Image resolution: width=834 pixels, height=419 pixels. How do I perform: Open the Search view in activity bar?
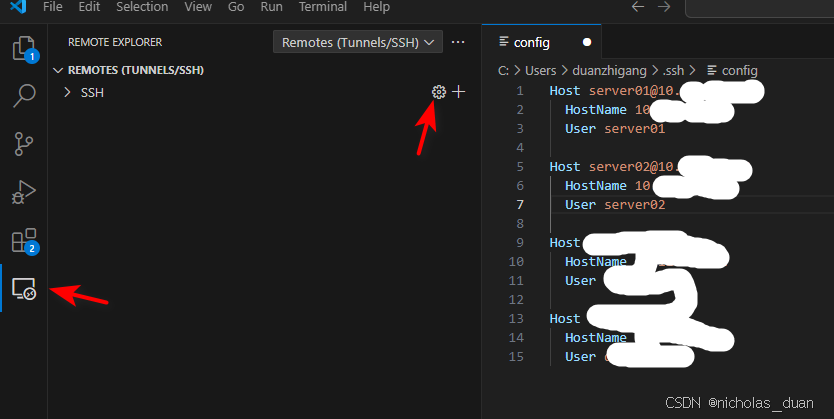[x=24, y=96]
